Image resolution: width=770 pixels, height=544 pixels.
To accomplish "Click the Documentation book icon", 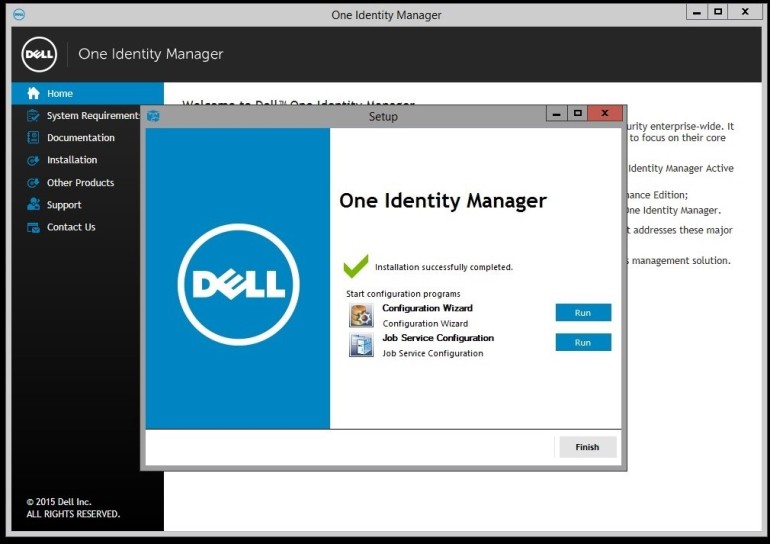I will pyautogui.click(x=33, y=138).
